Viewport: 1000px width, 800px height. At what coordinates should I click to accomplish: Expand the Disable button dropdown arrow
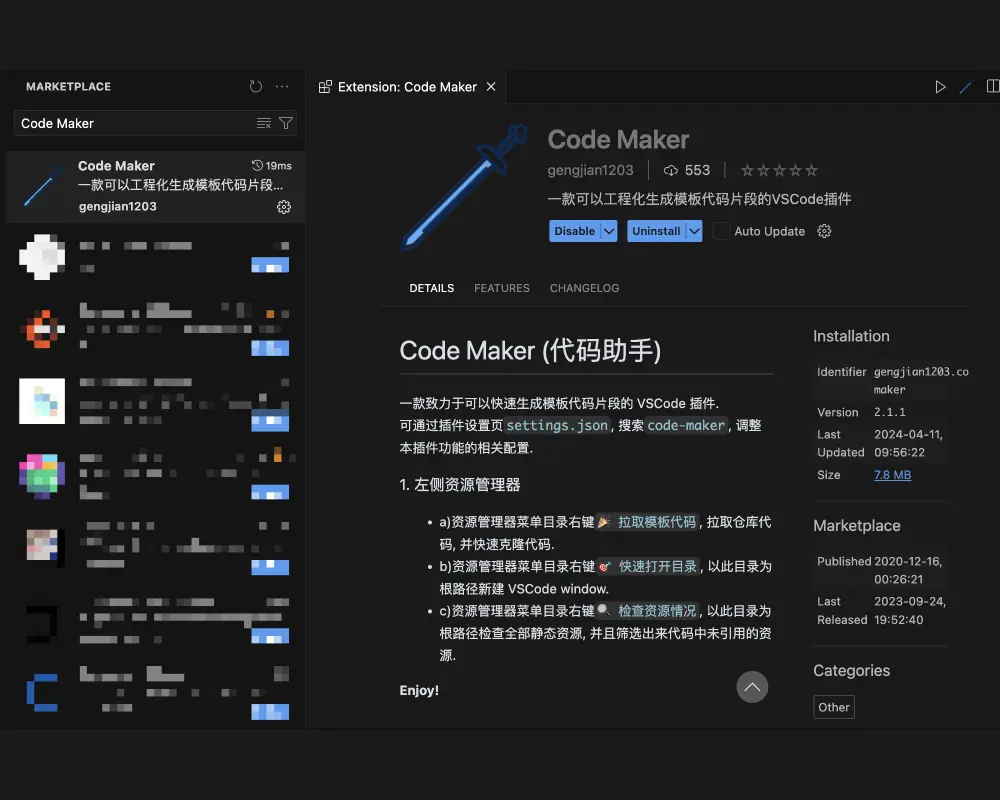[608, 231]
